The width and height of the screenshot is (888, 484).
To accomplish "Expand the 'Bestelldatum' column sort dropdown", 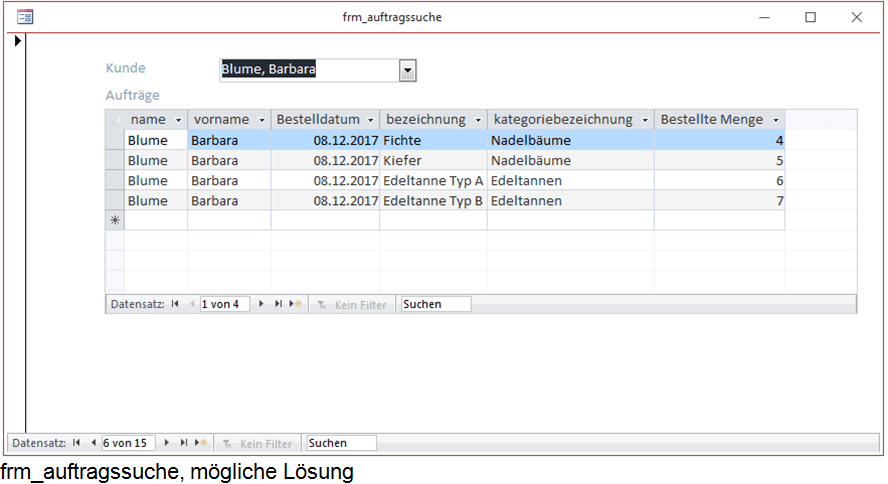I will click(x=370, y=120).
